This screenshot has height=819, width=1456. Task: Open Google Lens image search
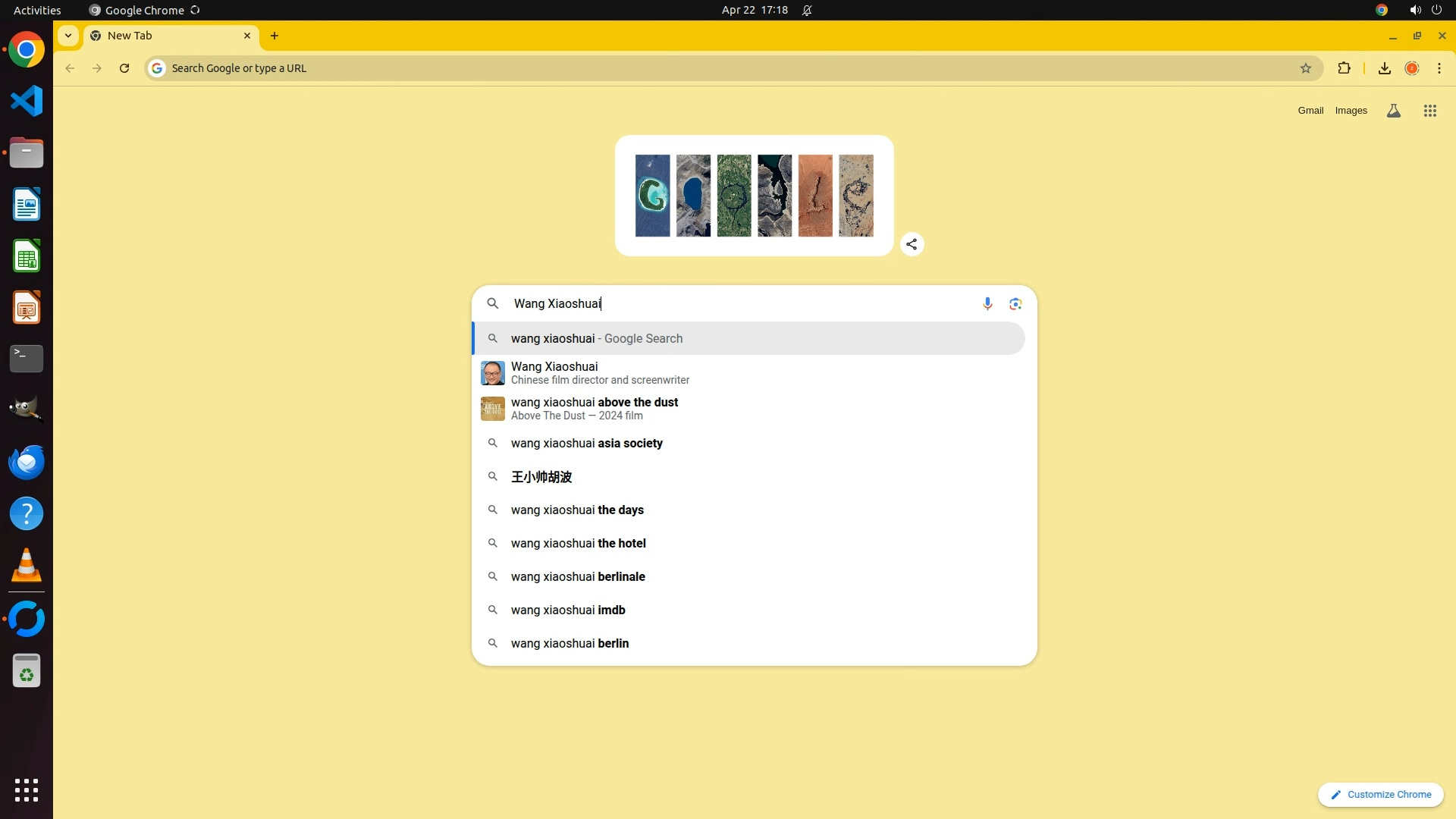point(1015,303)
